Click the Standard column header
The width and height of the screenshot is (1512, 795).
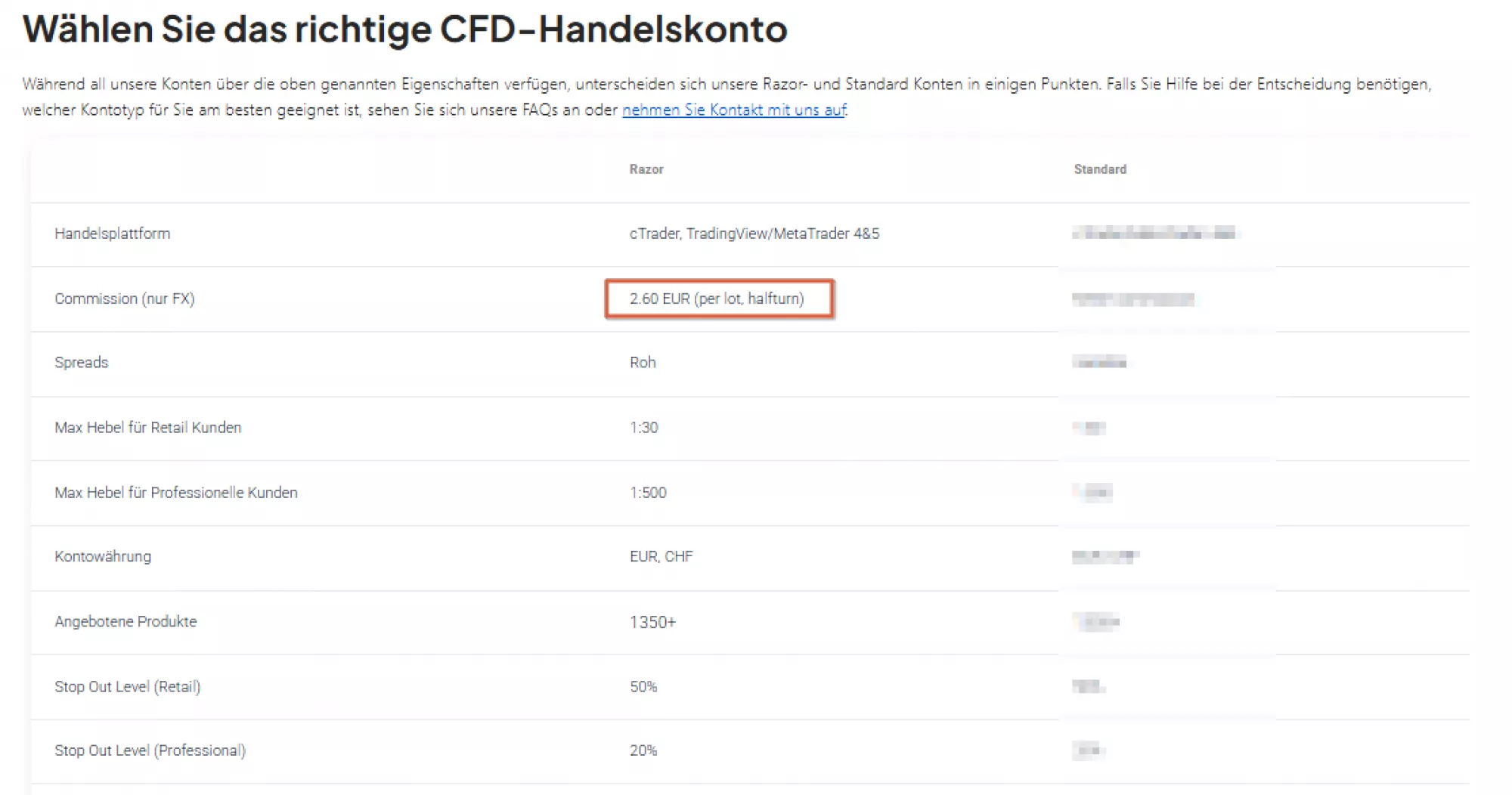pyautogui.click(x=1100, y=169)
